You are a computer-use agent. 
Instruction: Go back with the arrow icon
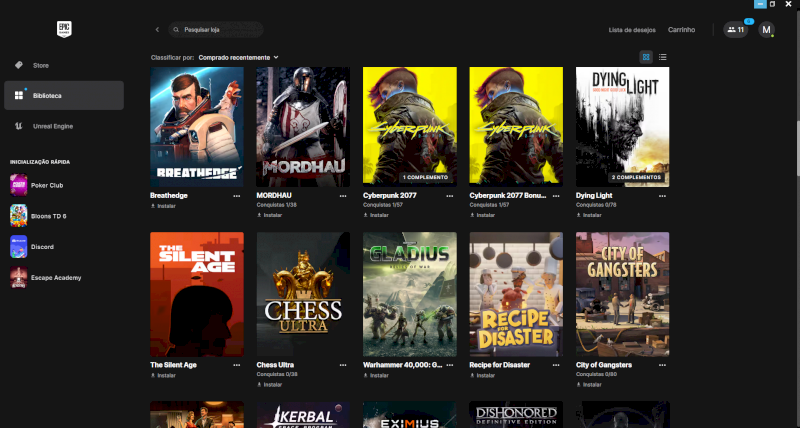[x=157, y=30]
